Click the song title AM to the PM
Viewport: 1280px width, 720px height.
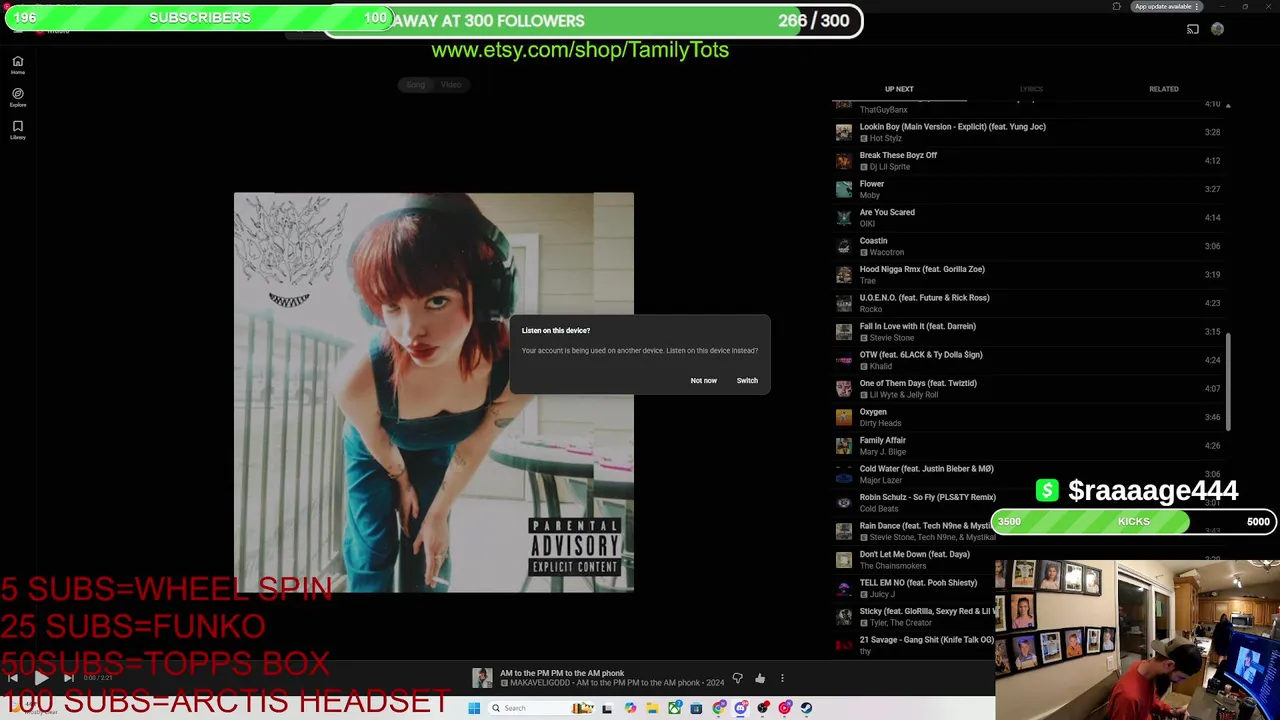pos(562,673)
